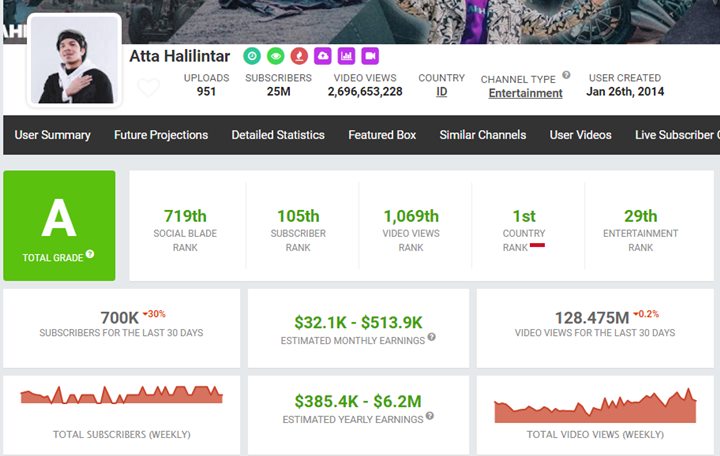
Task: Click the Total Subscribers weekly chart
Action: tap(122, 394)
